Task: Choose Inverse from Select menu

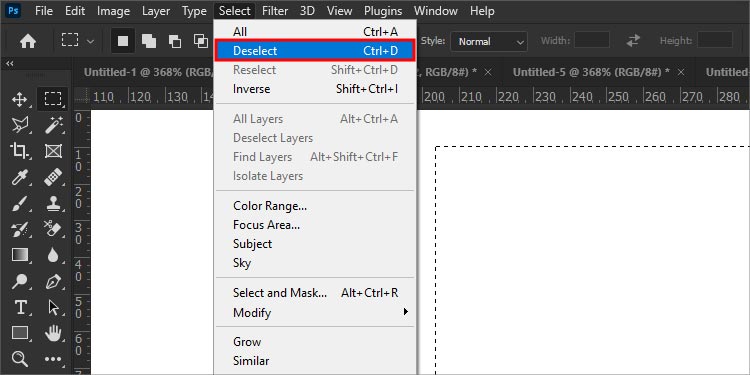Action: pyautogui.click(x=316, y=89)
